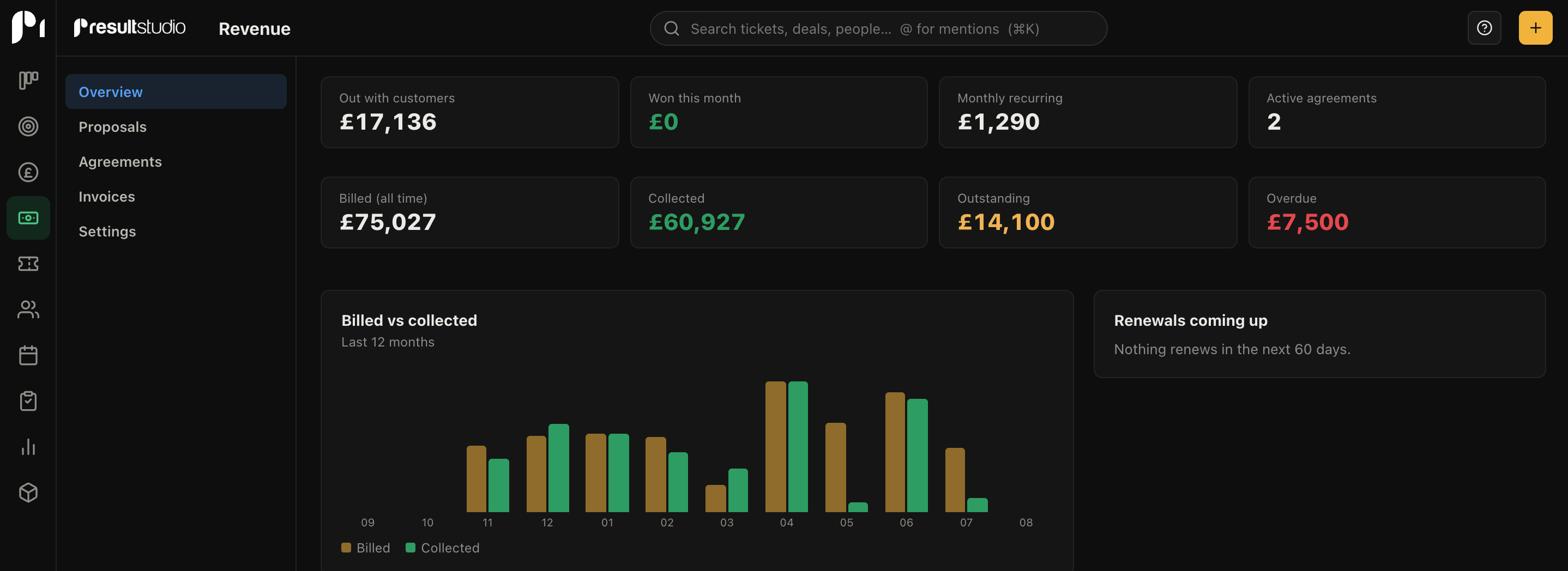
Task: Click the yellow plus create button
Action: tap(1535, 28)
